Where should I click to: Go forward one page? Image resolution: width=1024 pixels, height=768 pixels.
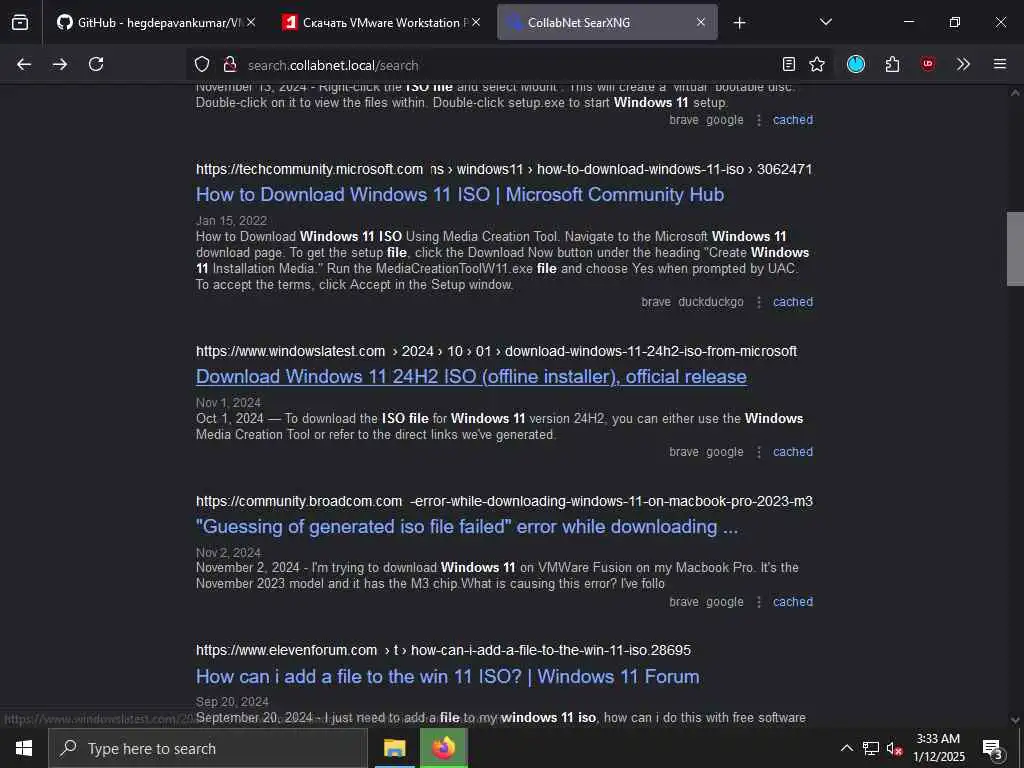(60, 64)
